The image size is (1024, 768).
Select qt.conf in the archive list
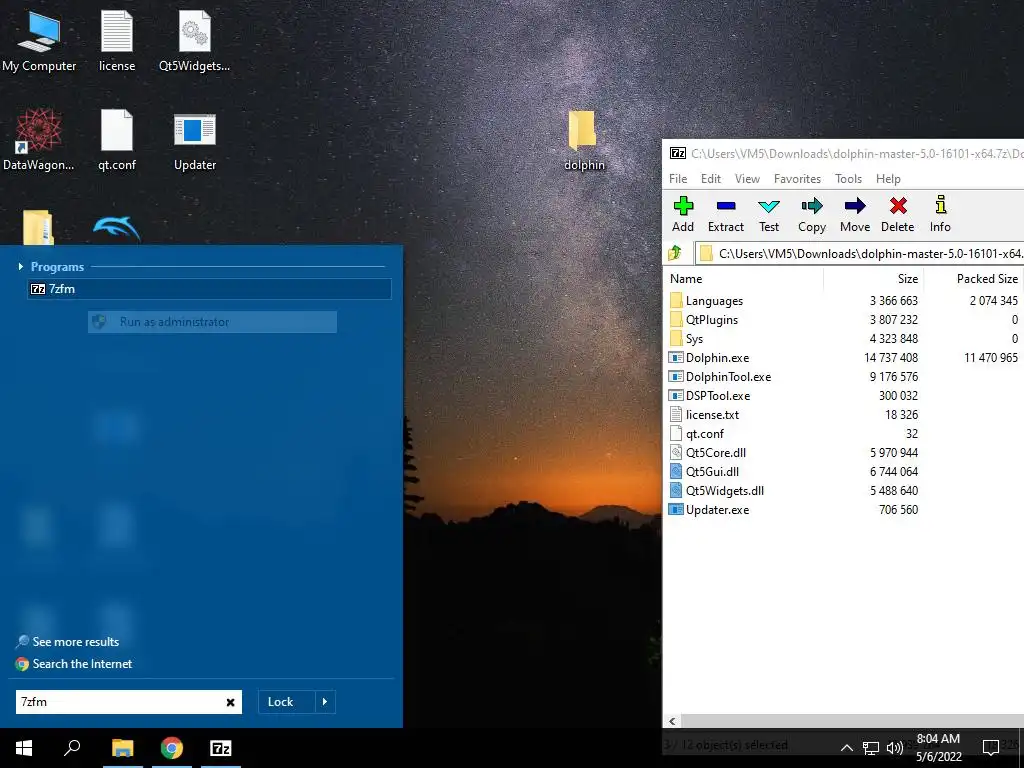843,433
